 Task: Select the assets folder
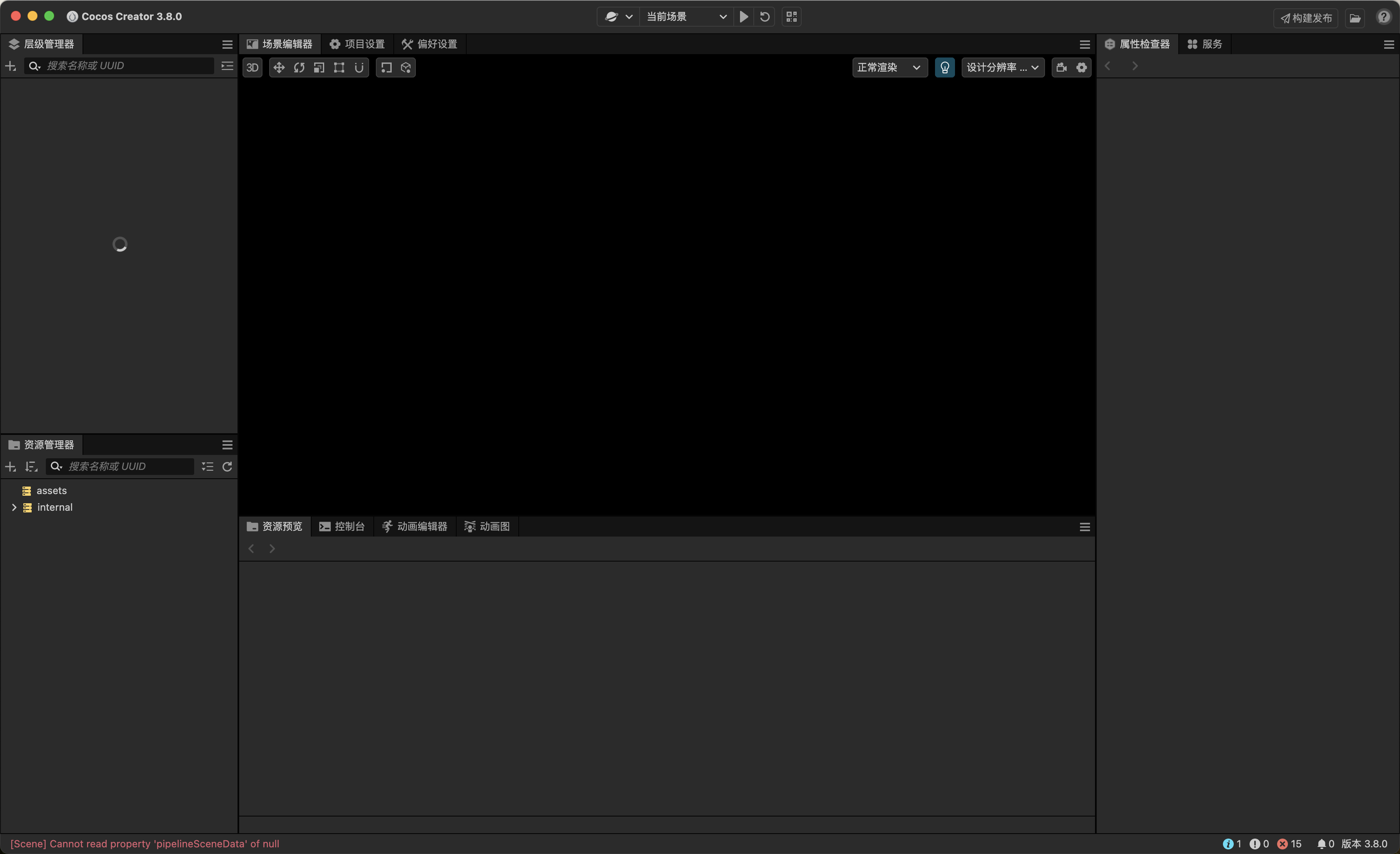tap(51, 490)
